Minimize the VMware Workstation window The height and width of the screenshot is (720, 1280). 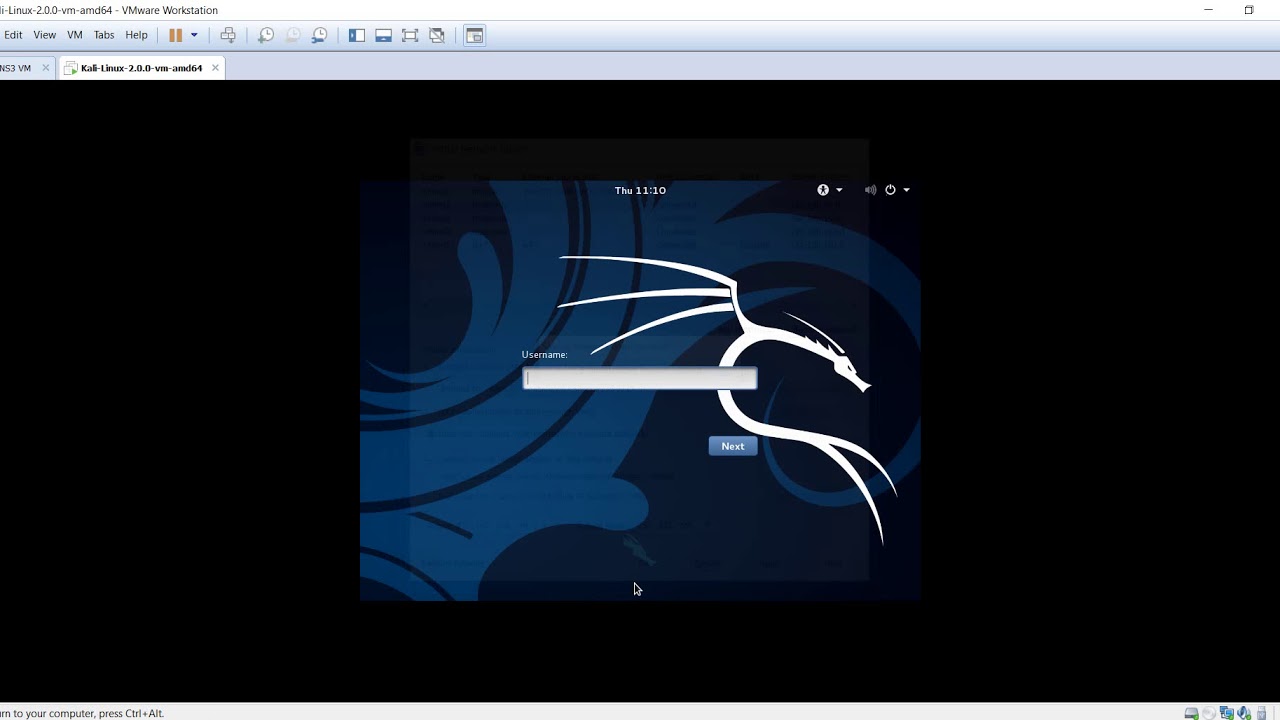click(1208, 10)
